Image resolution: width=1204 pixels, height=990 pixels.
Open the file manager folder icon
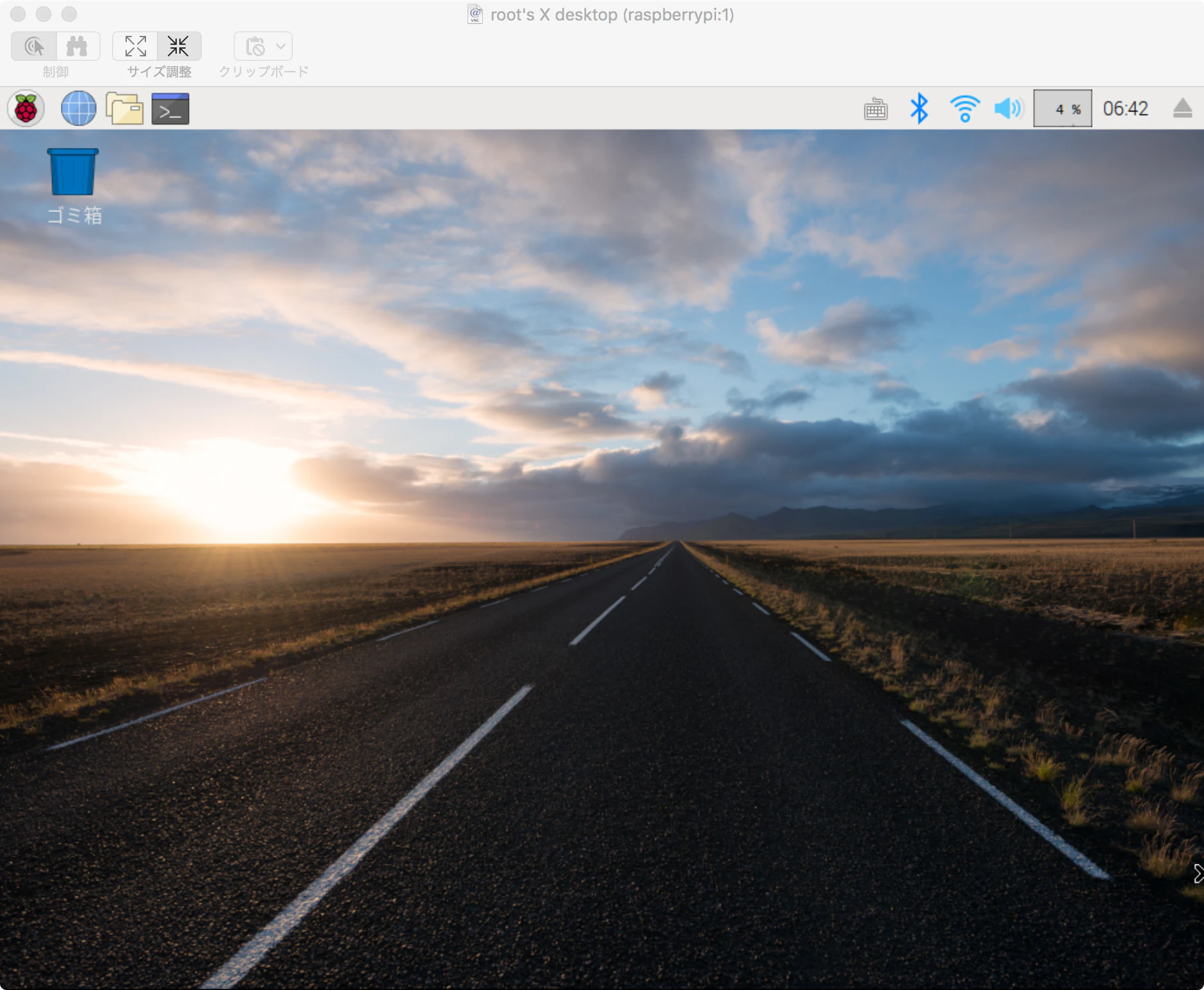click(x=124, y=108)
